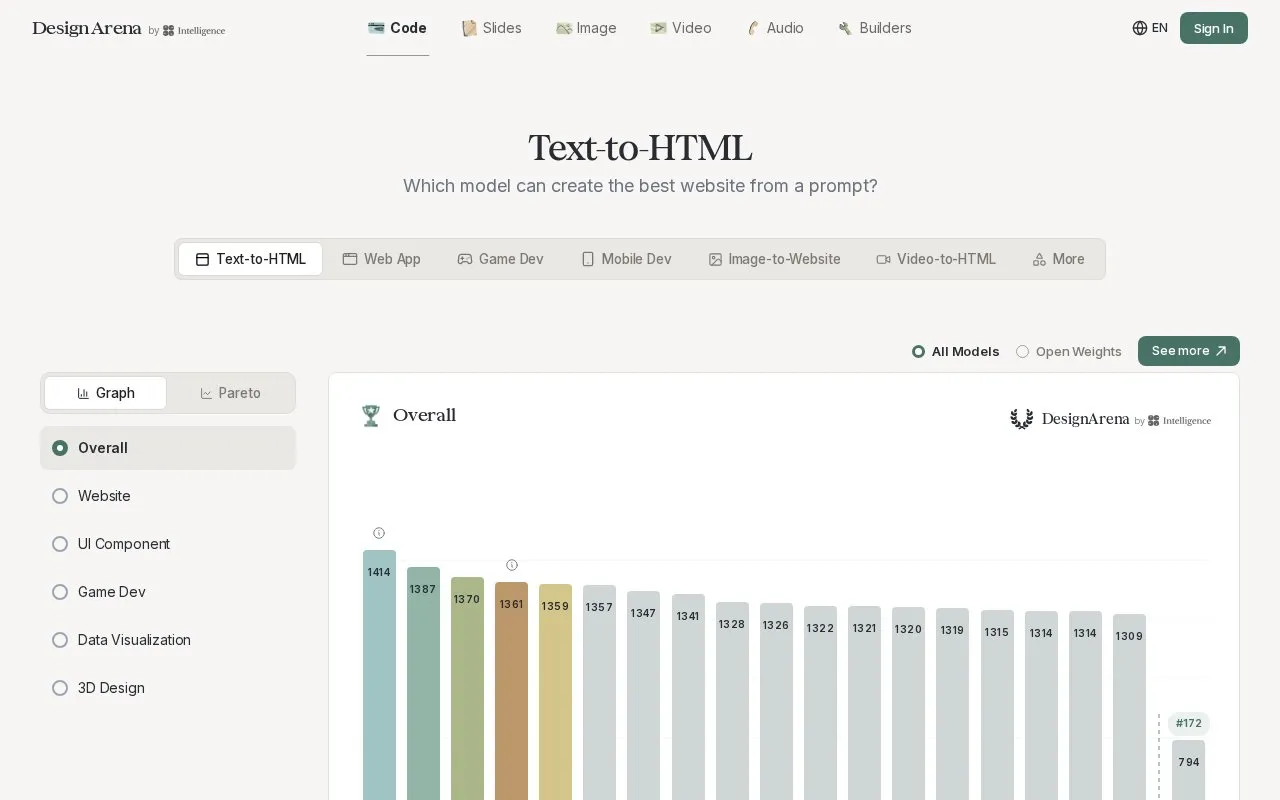Click the bar labeled 1309
Viewport: 1280px width, 800px height.
point(1129,707)
